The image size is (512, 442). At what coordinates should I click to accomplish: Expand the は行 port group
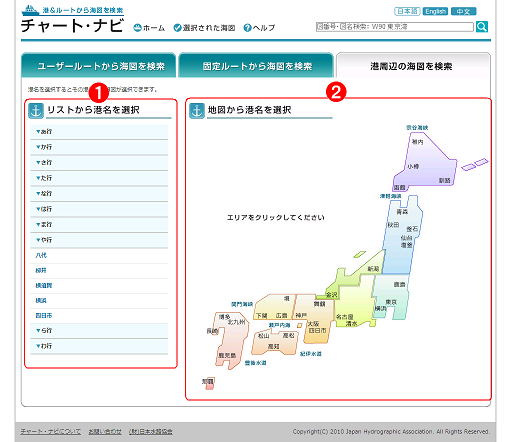click(x=99, y=209)
